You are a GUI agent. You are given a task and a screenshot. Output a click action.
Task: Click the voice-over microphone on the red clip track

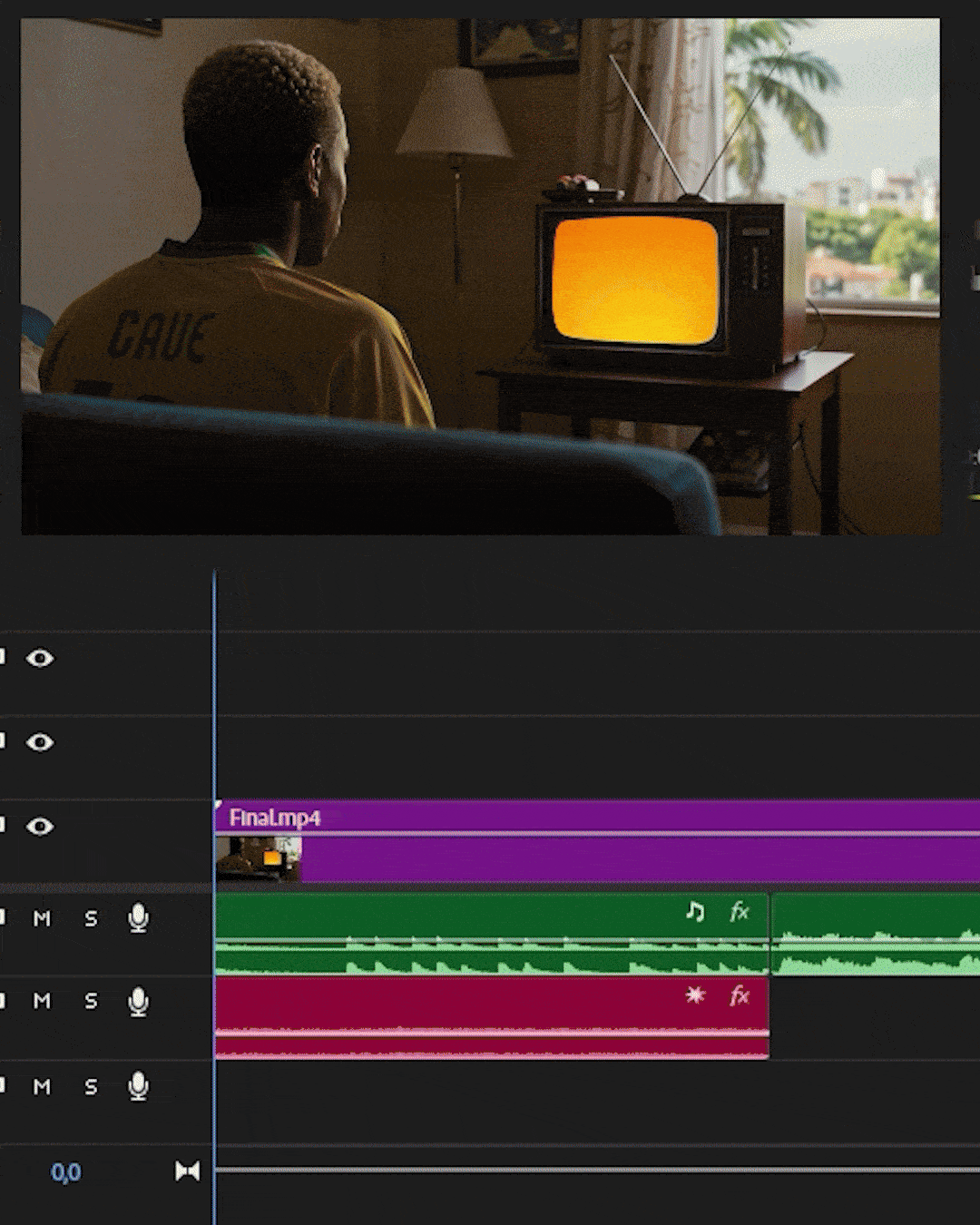[138, 1002]
